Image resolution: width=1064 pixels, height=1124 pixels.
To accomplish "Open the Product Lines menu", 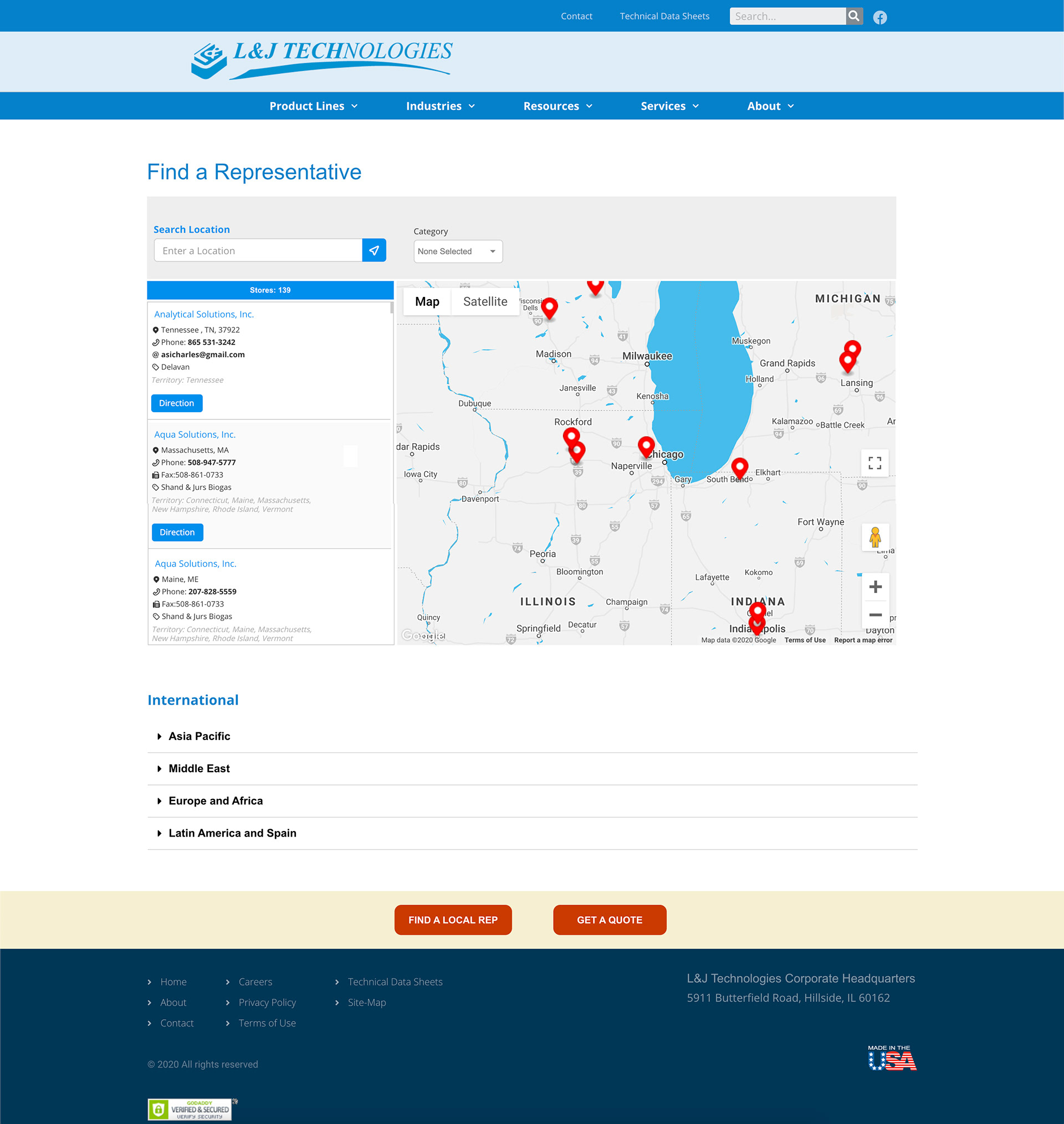I will pos(314,106).
